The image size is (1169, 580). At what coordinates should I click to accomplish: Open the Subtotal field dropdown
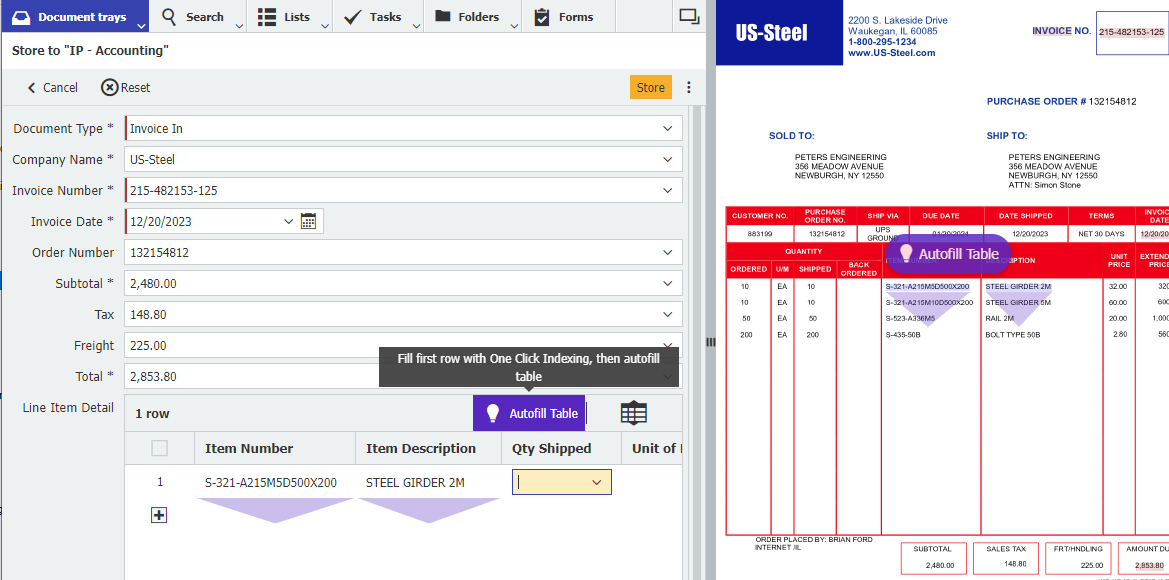(667, 283)
